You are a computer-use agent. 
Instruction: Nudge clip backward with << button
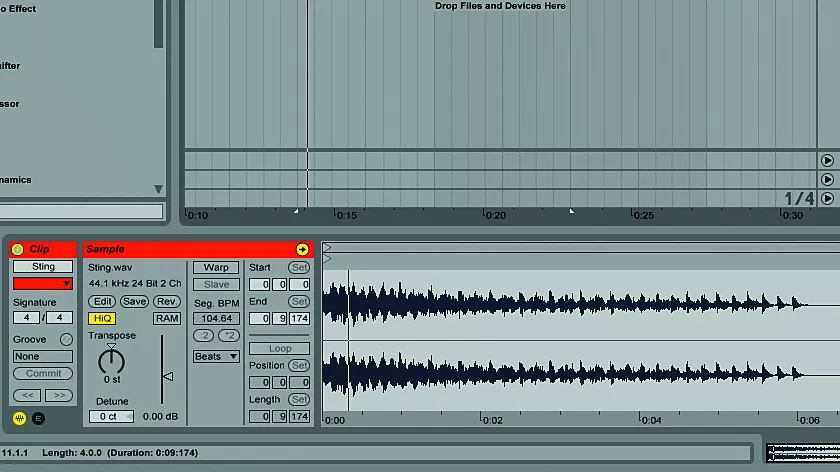[x=27, y=395]
